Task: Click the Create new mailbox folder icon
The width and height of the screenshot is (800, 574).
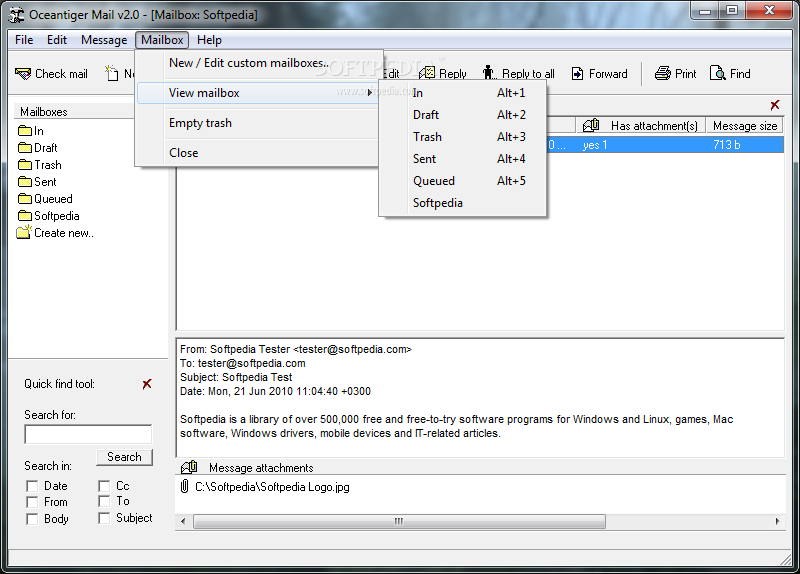Action: 24,232
